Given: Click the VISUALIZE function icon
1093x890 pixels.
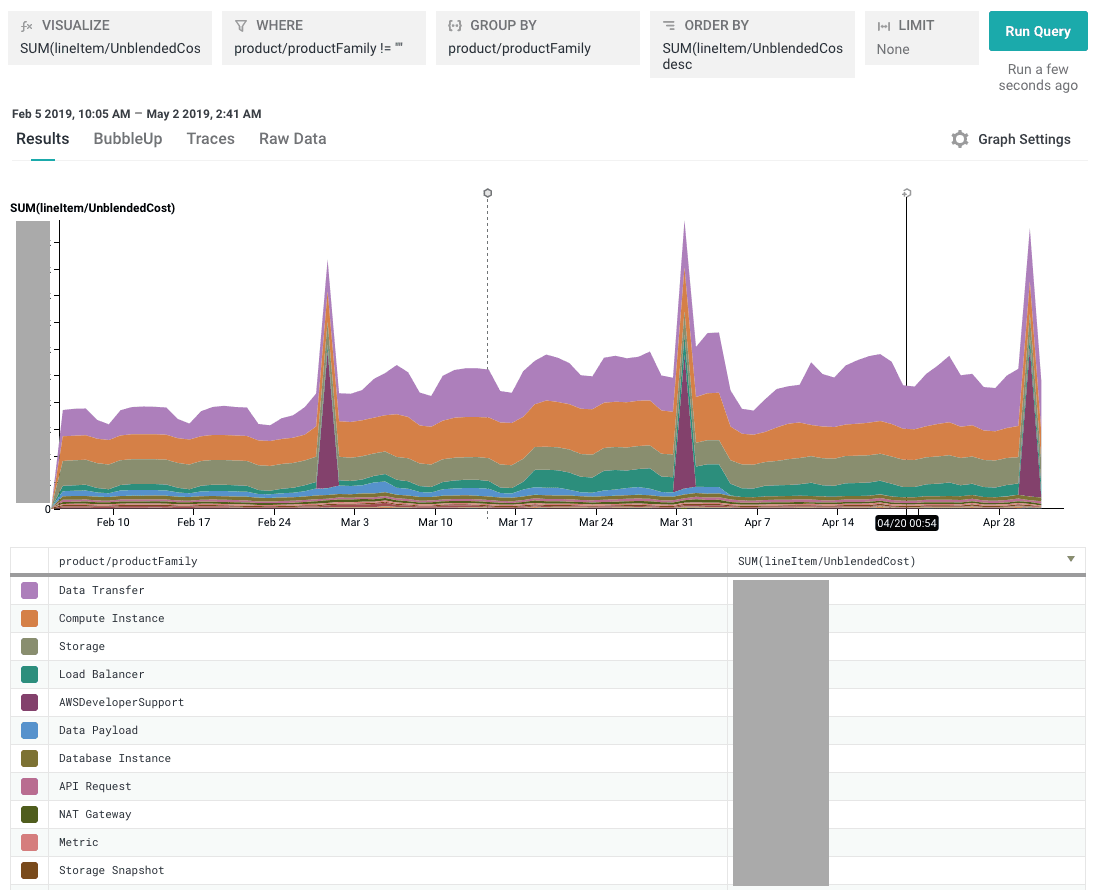Looking at the screenshot, I should coord(27,25).
